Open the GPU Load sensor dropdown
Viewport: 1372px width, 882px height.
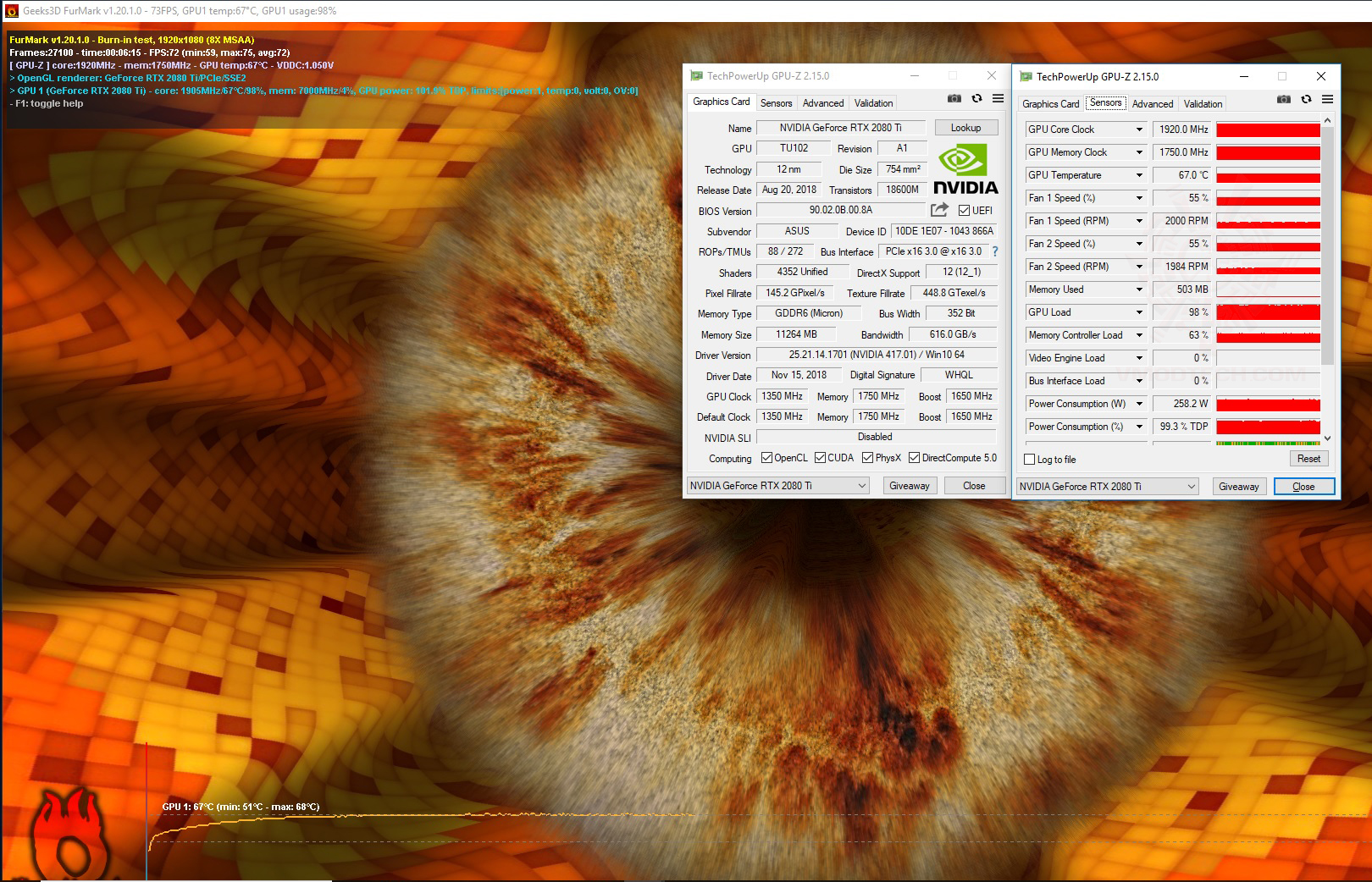coord(1139,312)
